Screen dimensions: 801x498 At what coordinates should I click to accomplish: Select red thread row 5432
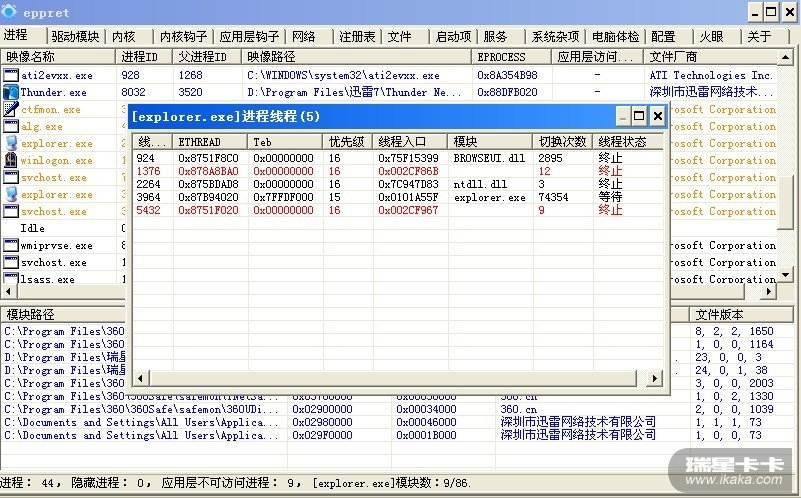pyautogui.click(x=398, y=210)
